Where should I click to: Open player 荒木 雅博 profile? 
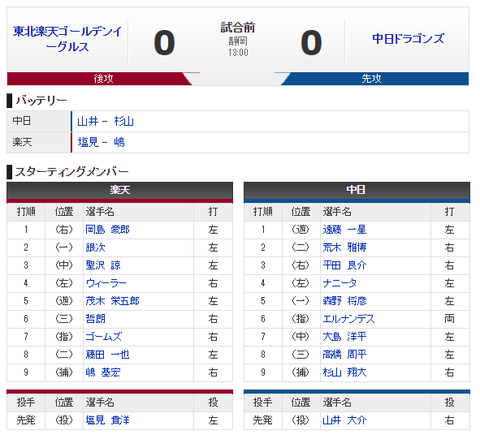(344, 248)
